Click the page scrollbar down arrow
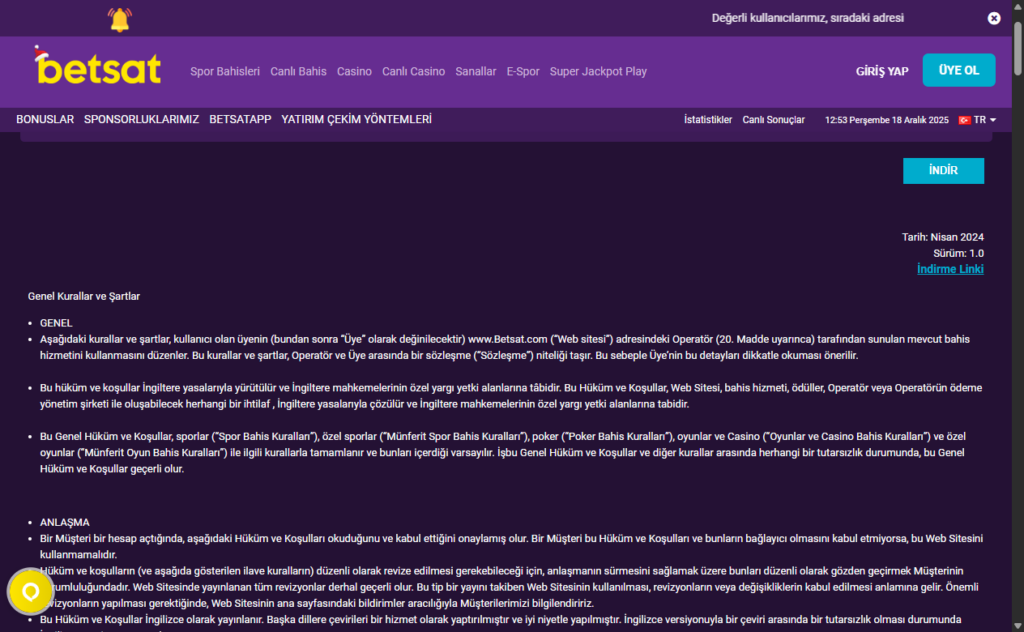The height and width of the screenshot is (632, 1024). (1017, 626)
